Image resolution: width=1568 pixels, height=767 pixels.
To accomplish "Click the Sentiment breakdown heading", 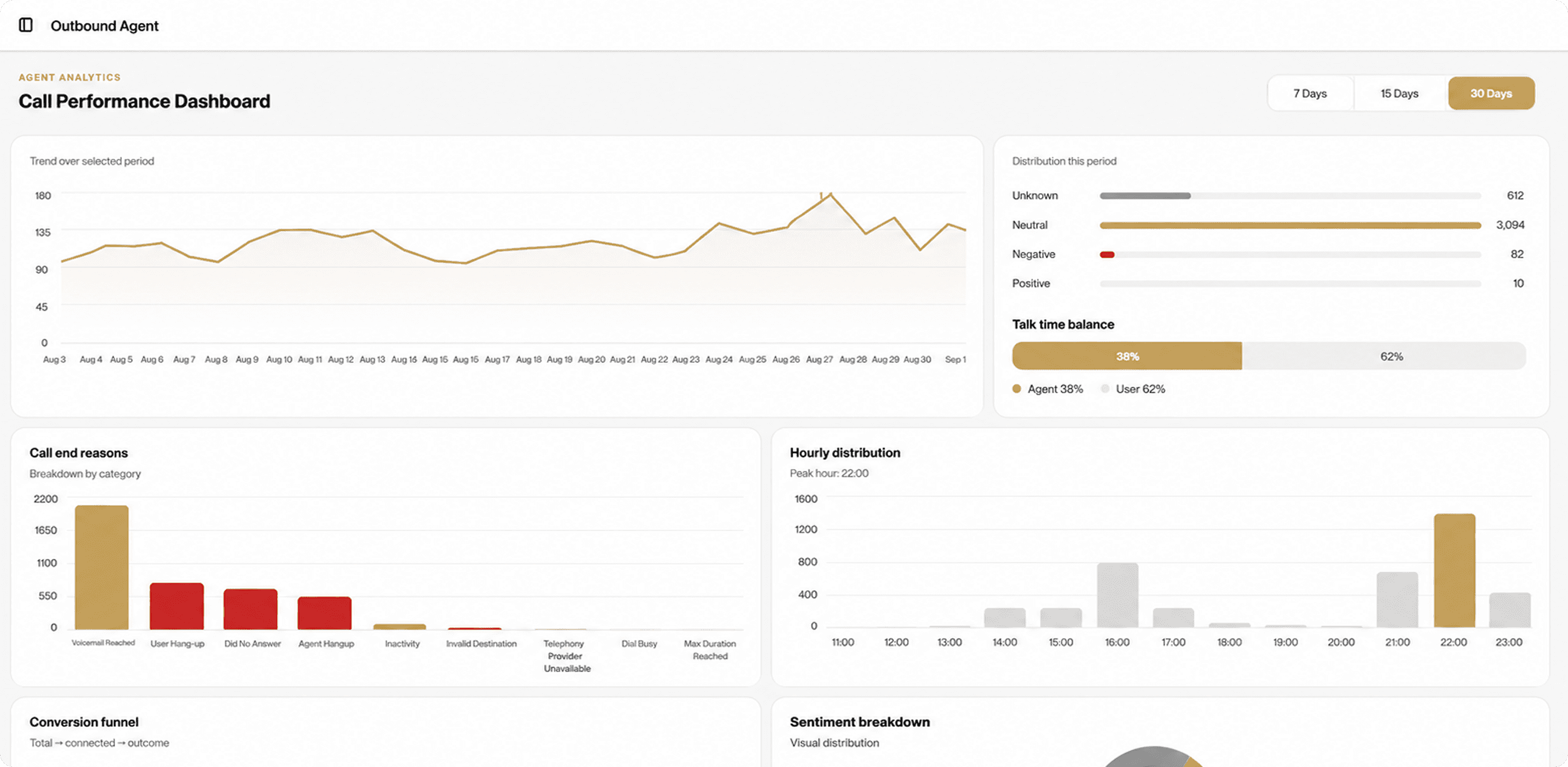I will pyautogui.click(x=859, y=722).
